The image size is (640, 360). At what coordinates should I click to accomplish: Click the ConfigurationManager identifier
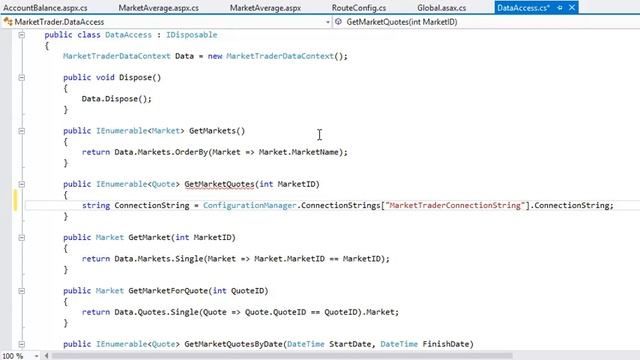(249, 205)
